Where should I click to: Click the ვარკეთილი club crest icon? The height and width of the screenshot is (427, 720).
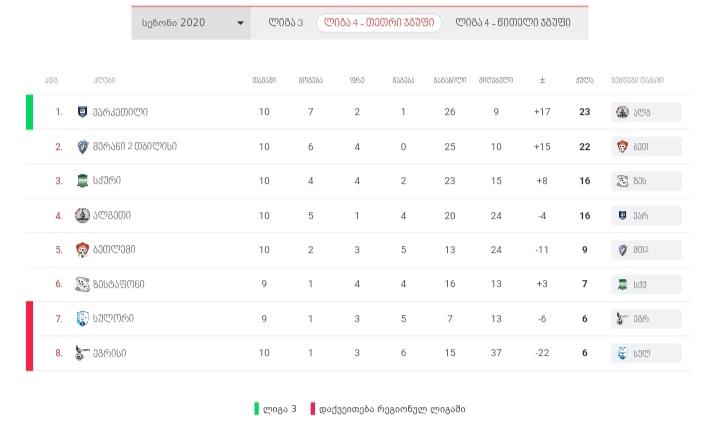pyautogui.click(x=82, y=112)
